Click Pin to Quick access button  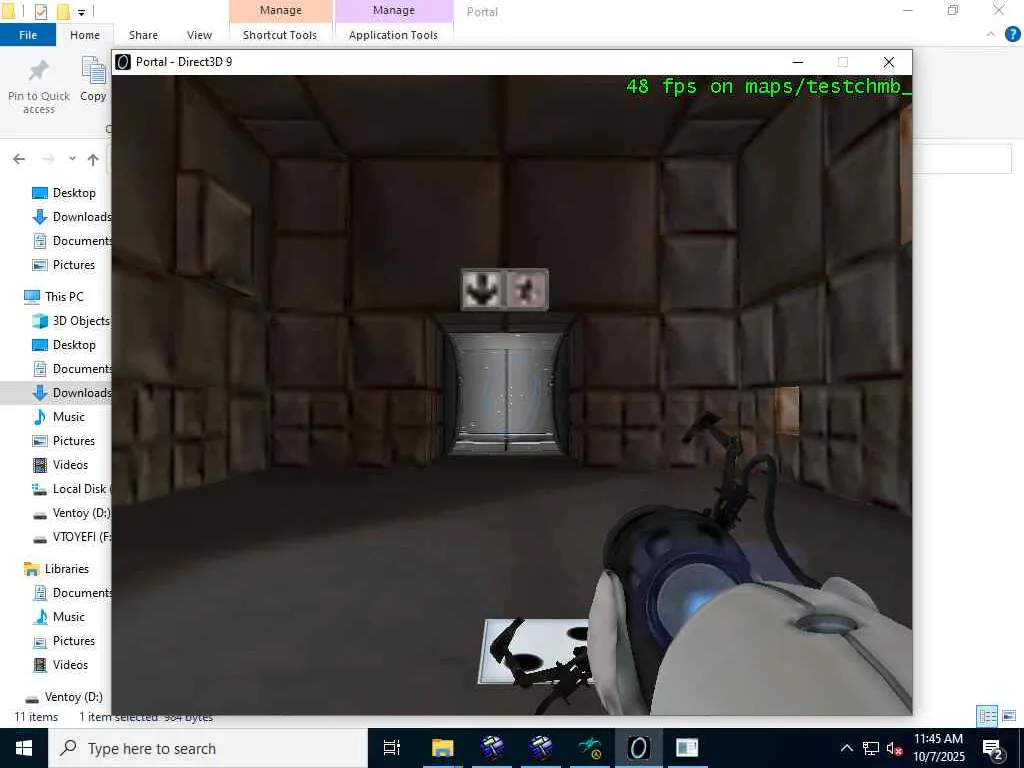pyautogui.click(x=39, y=87)
